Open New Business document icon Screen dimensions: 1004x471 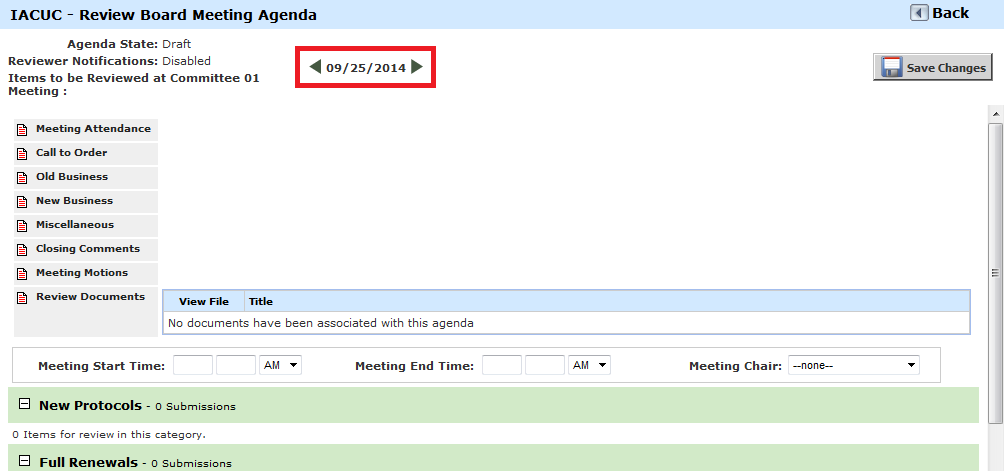pyautogui.click(x=22, y=202)
